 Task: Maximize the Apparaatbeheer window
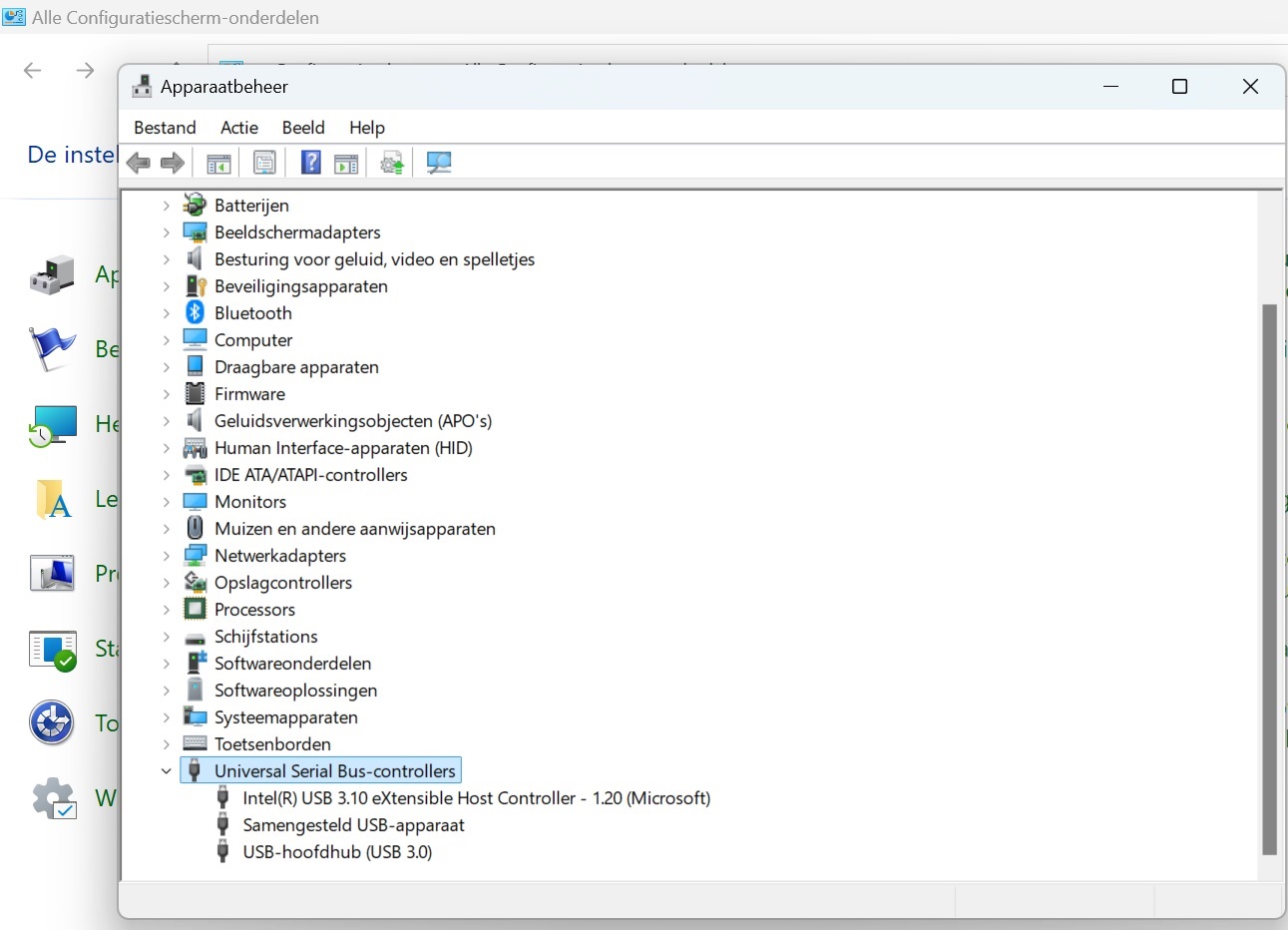(x=1179, y=87)
